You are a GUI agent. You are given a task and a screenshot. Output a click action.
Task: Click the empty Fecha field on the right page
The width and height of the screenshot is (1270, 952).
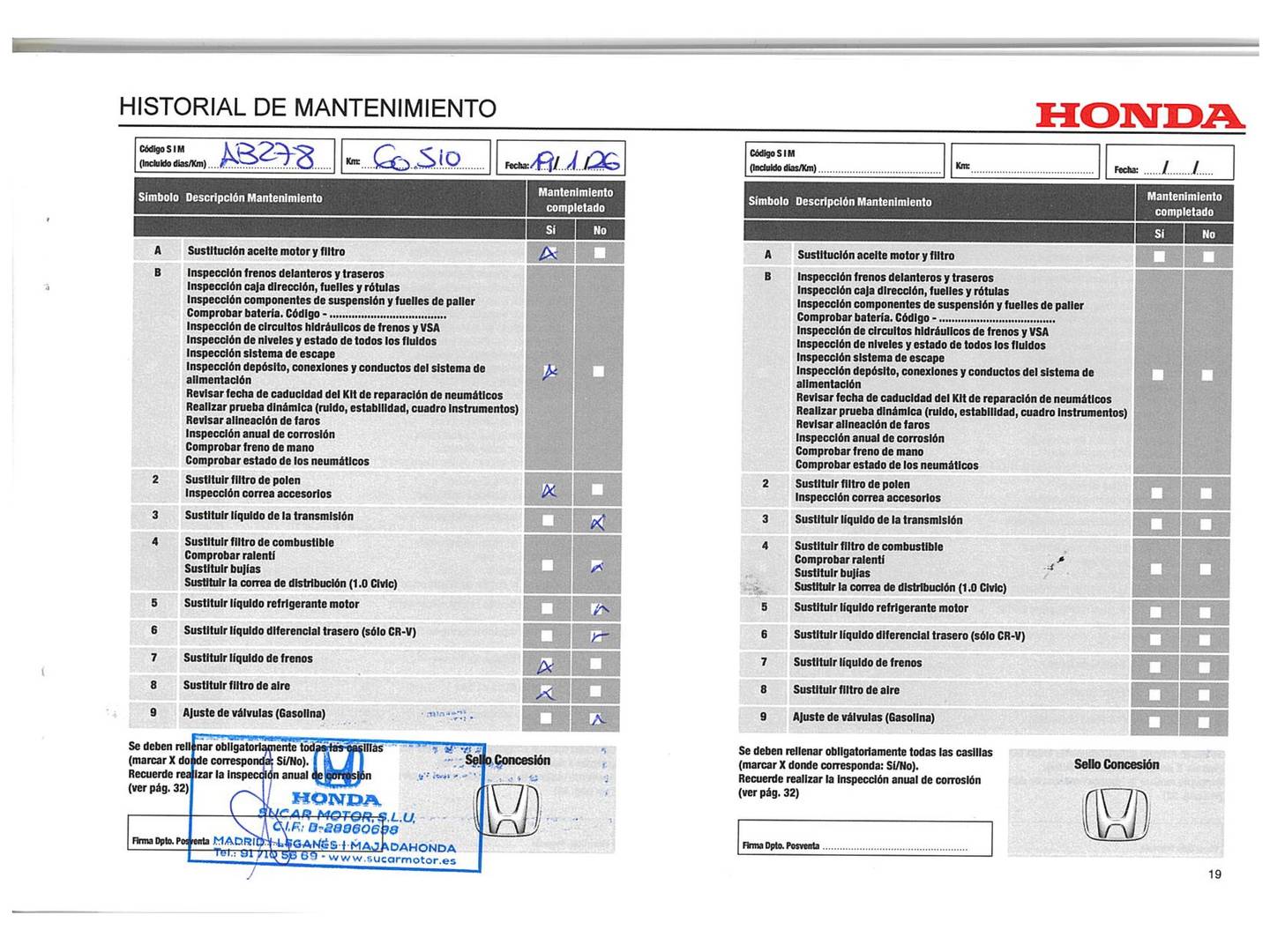click(1169, 163)
